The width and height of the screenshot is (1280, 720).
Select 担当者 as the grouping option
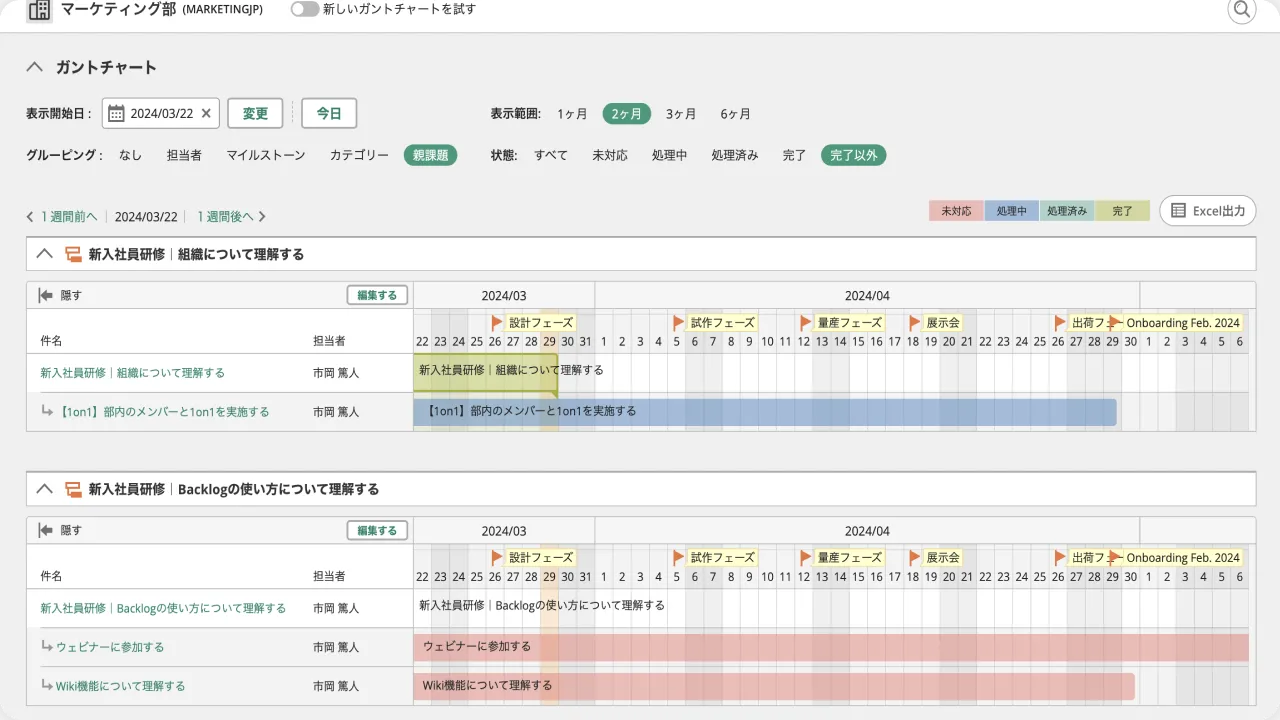[184, 155]
